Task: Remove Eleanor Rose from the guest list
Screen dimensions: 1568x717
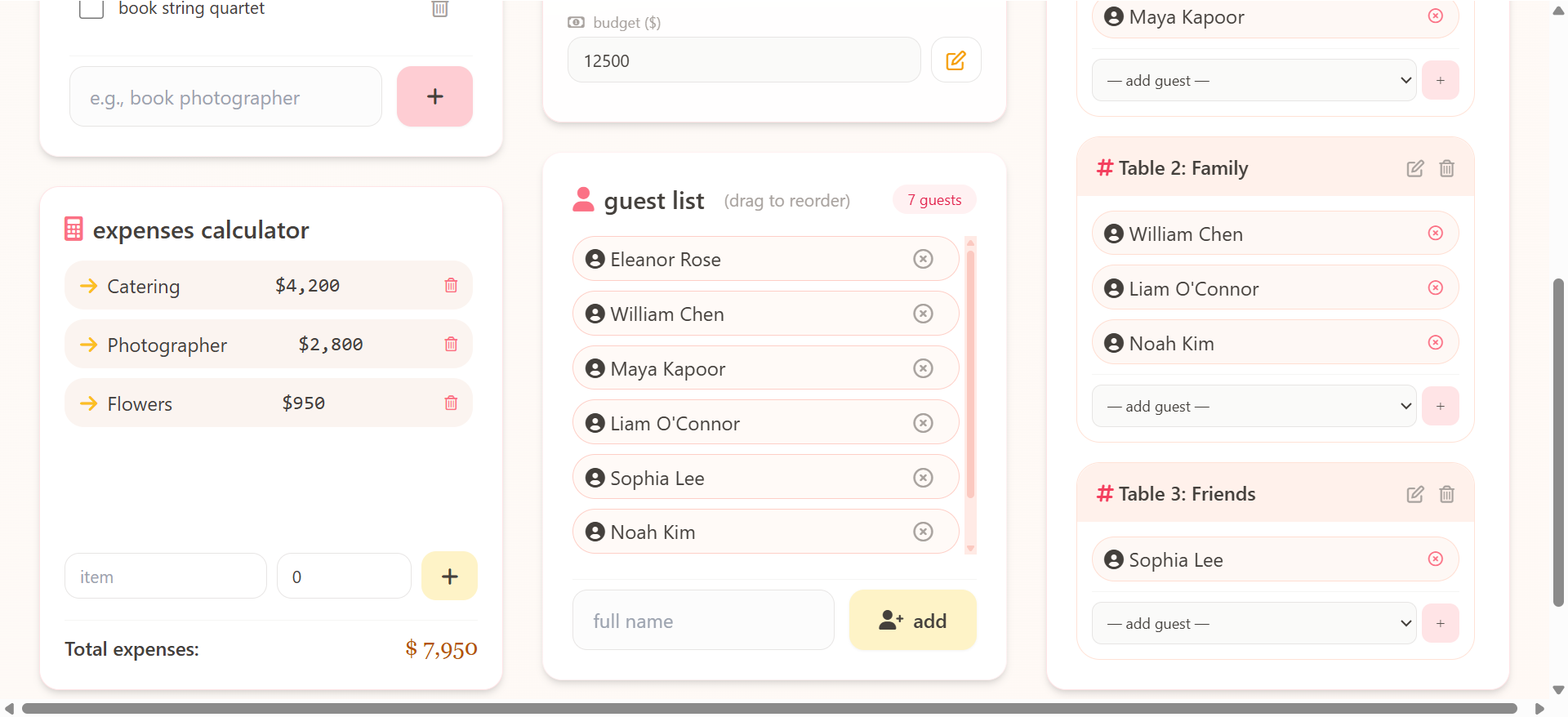Action: [x=923, y=259]
